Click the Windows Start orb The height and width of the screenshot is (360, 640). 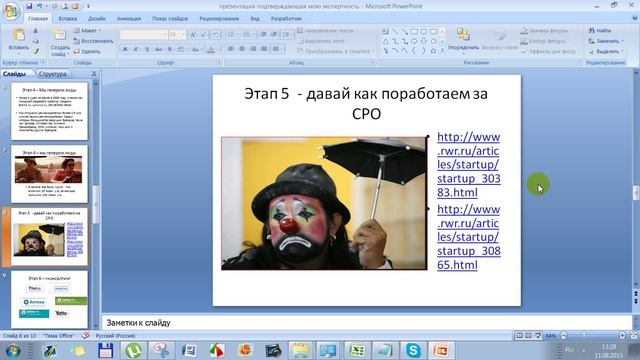click(x=13, y=350)
